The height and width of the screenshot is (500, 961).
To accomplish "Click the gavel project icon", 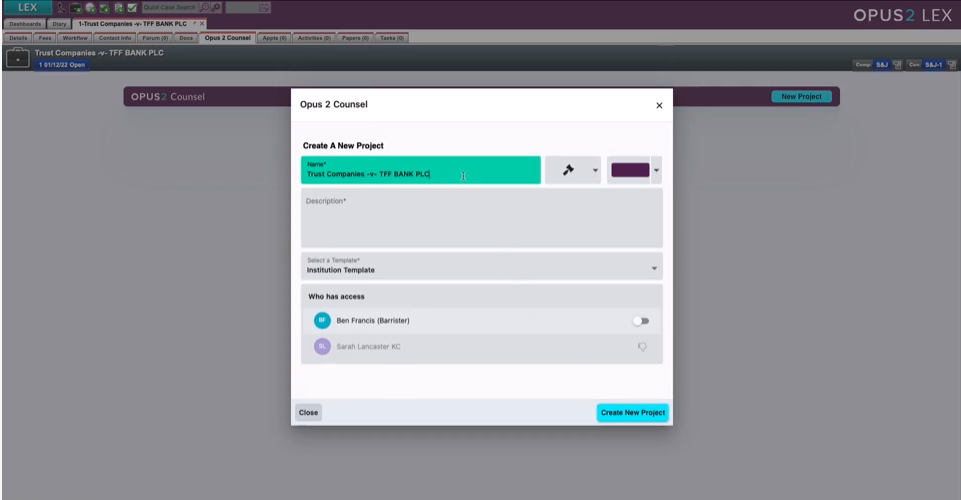I will 568,170.
